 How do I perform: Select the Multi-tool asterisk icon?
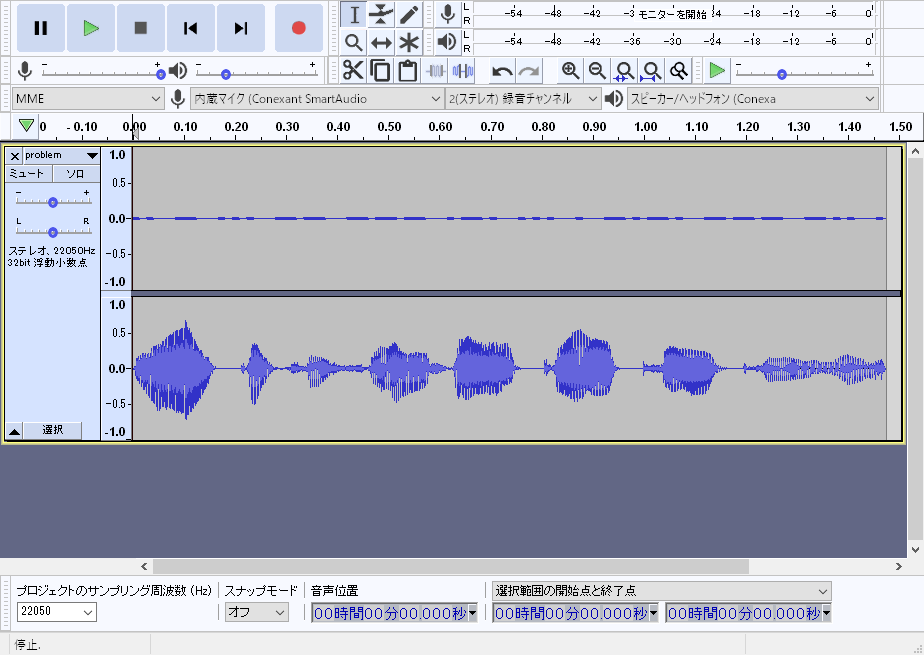408,42
